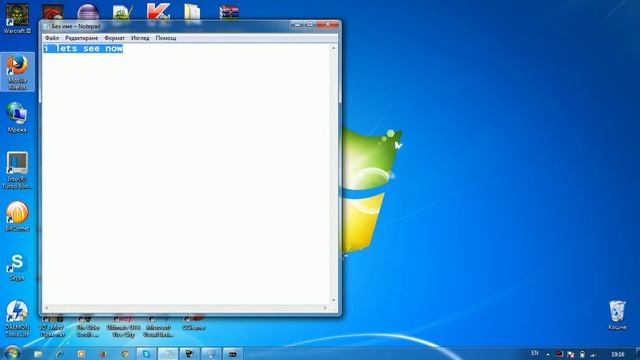Select the Кошче recycle bin icon
This screenshot has width=640, height=360.
coord(617,315)
